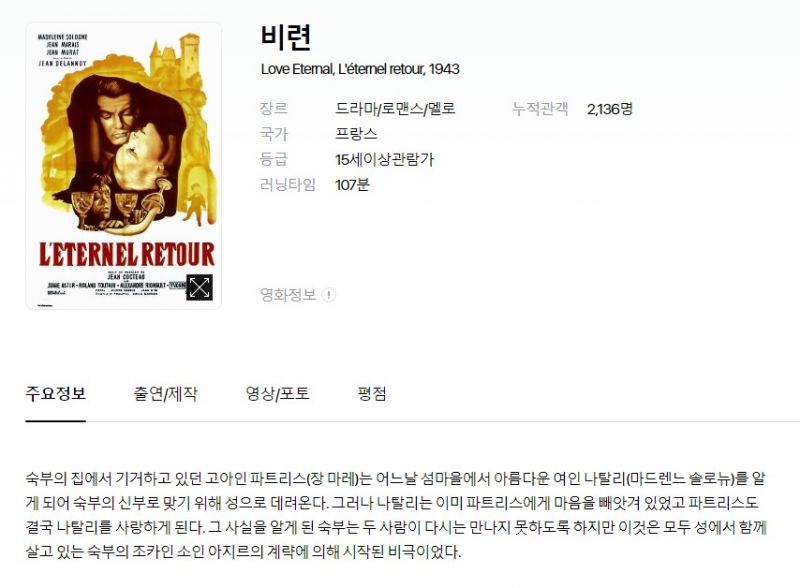
Task: Click the 러닝타임 field label
Action: click(288, 185)
